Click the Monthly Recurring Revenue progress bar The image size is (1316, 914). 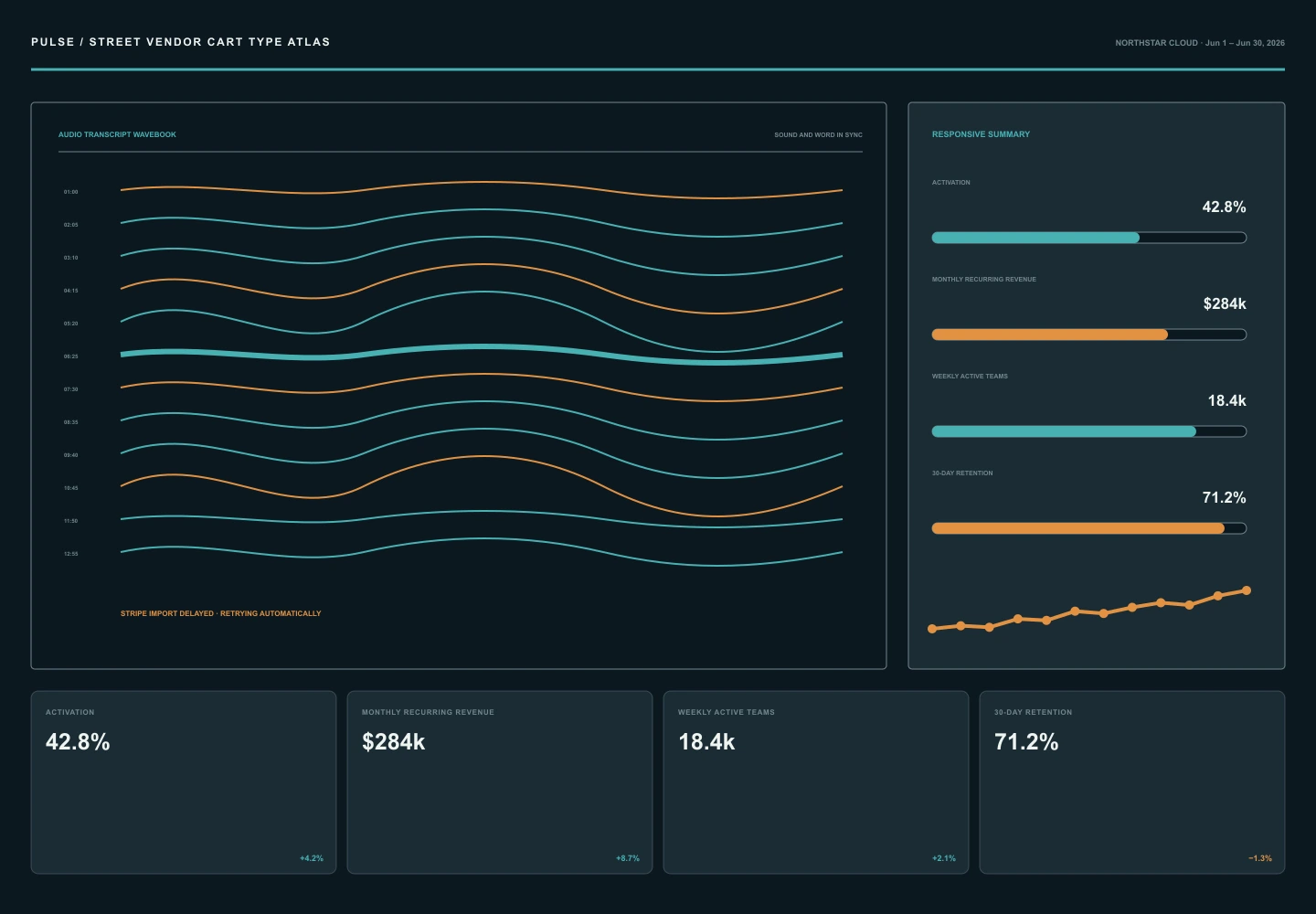click(x=1088, y=335)
